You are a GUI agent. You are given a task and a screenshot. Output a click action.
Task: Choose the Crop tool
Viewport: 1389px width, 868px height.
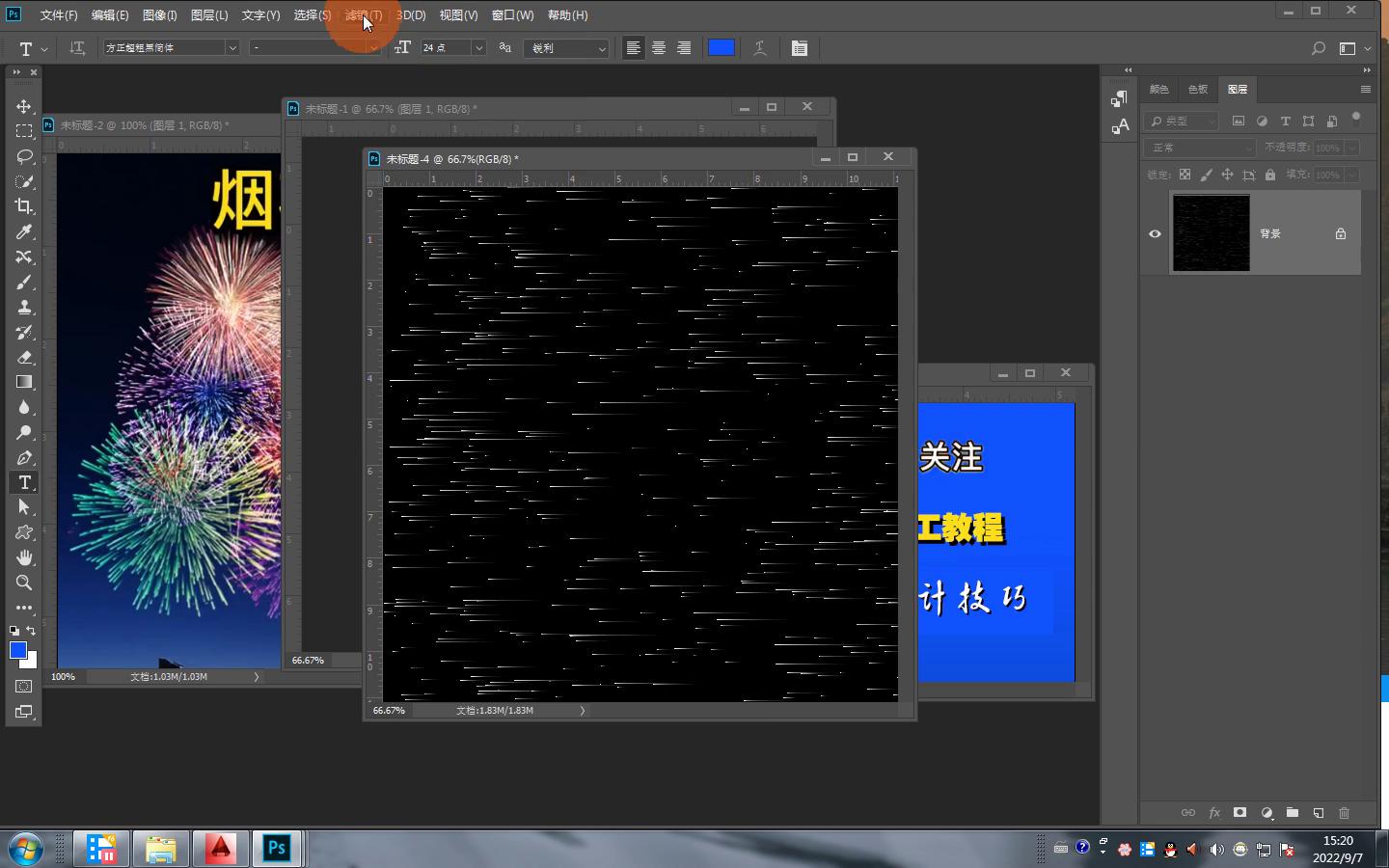(x=24, y=206)
